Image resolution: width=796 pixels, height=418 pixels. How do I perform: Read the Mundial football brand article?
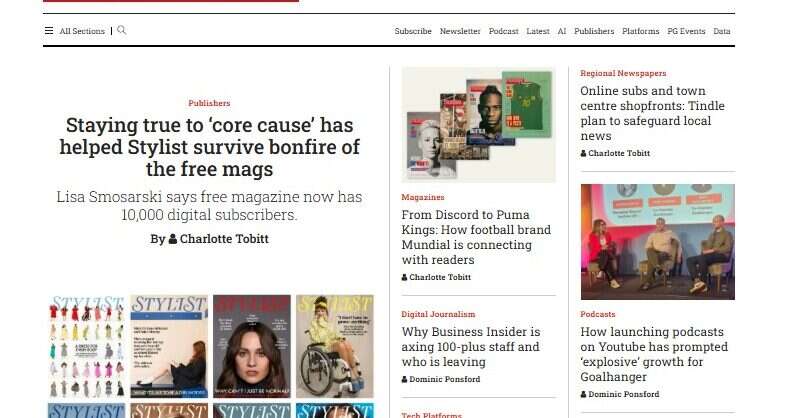[x=476, y=237]
